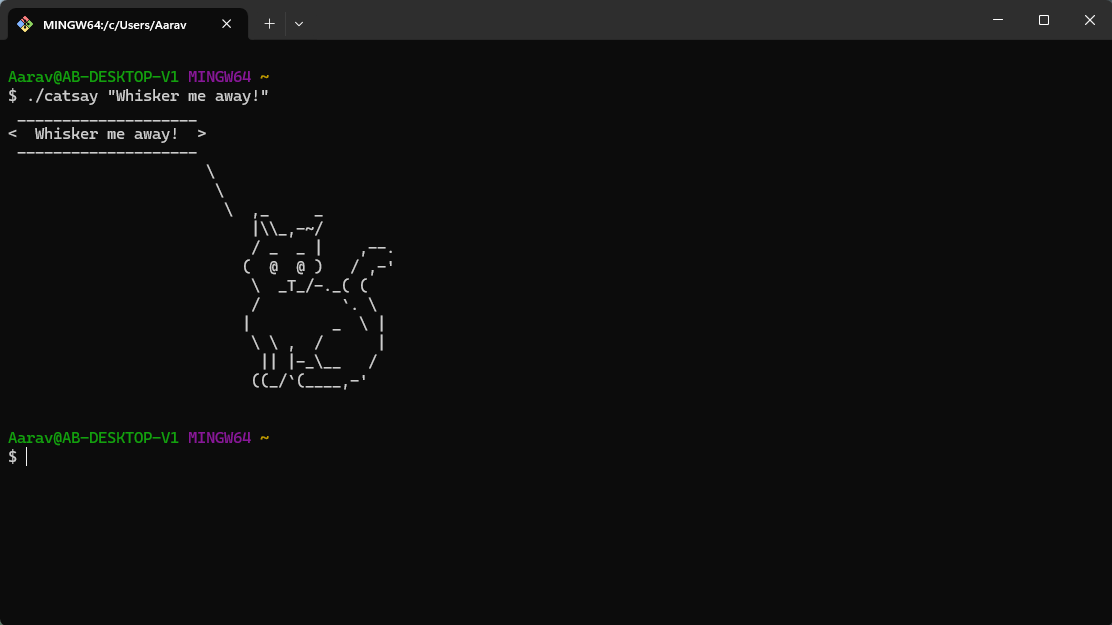Click the ASCII cat's right eye

301,267
